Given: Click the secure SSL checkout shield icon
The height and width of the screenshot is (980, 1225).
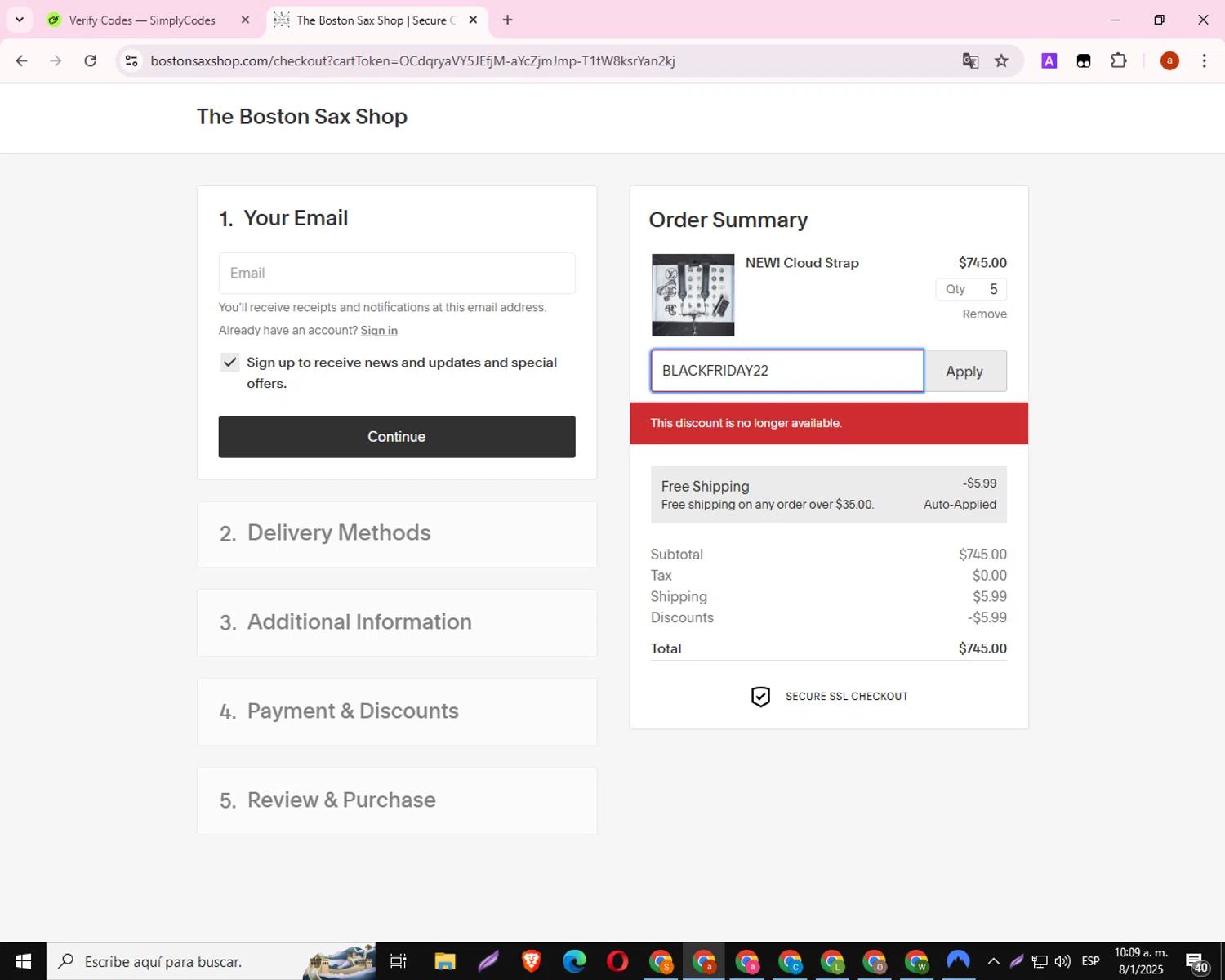Looking at the screenshot, I should pyautogui.click(x=760, y=697).
